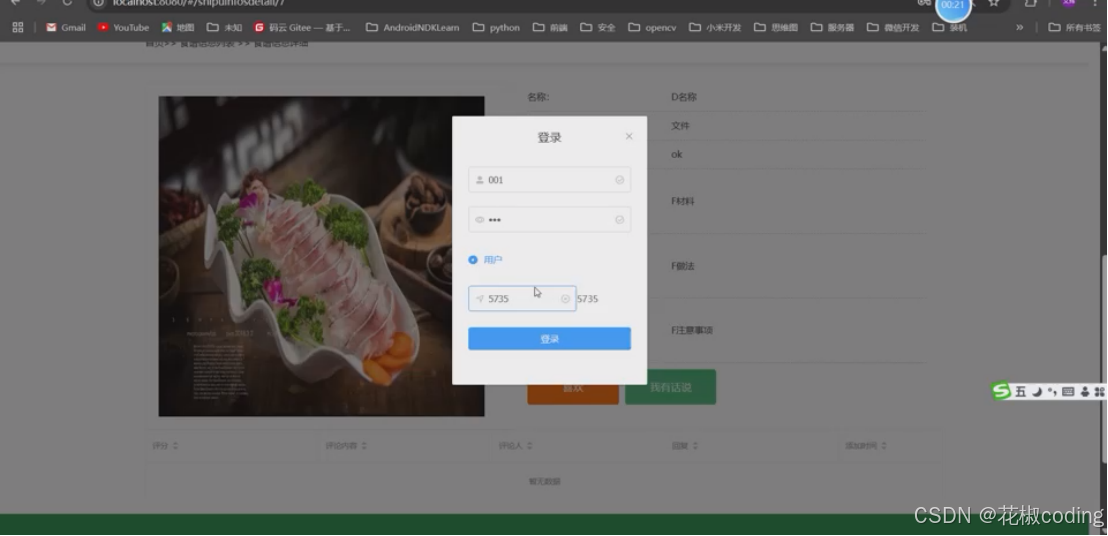Open the soft keyboard from IME toolbar
1108x536 pixels.
pyautogui.click(x=1068, y=391)
